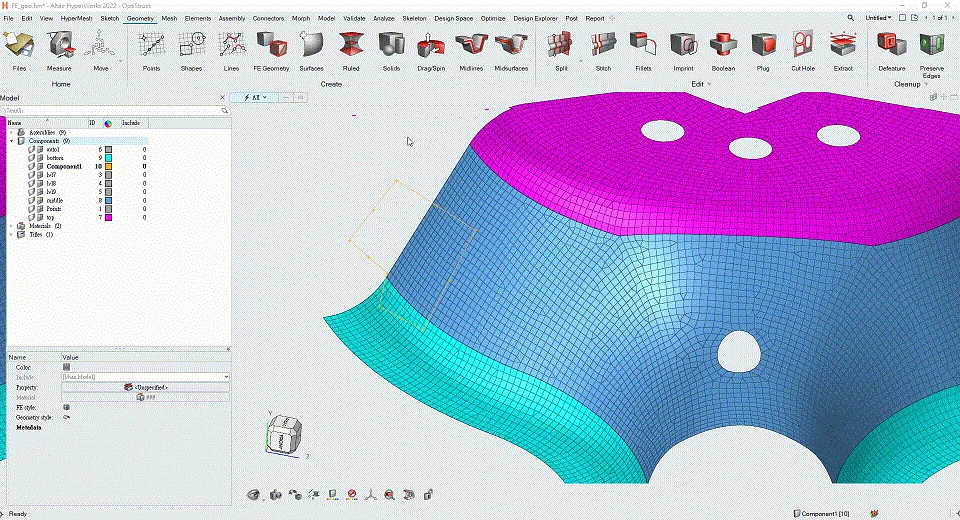
Task: Select the Stitch tool
Action: pyautogui.click(x=603, y=46)
